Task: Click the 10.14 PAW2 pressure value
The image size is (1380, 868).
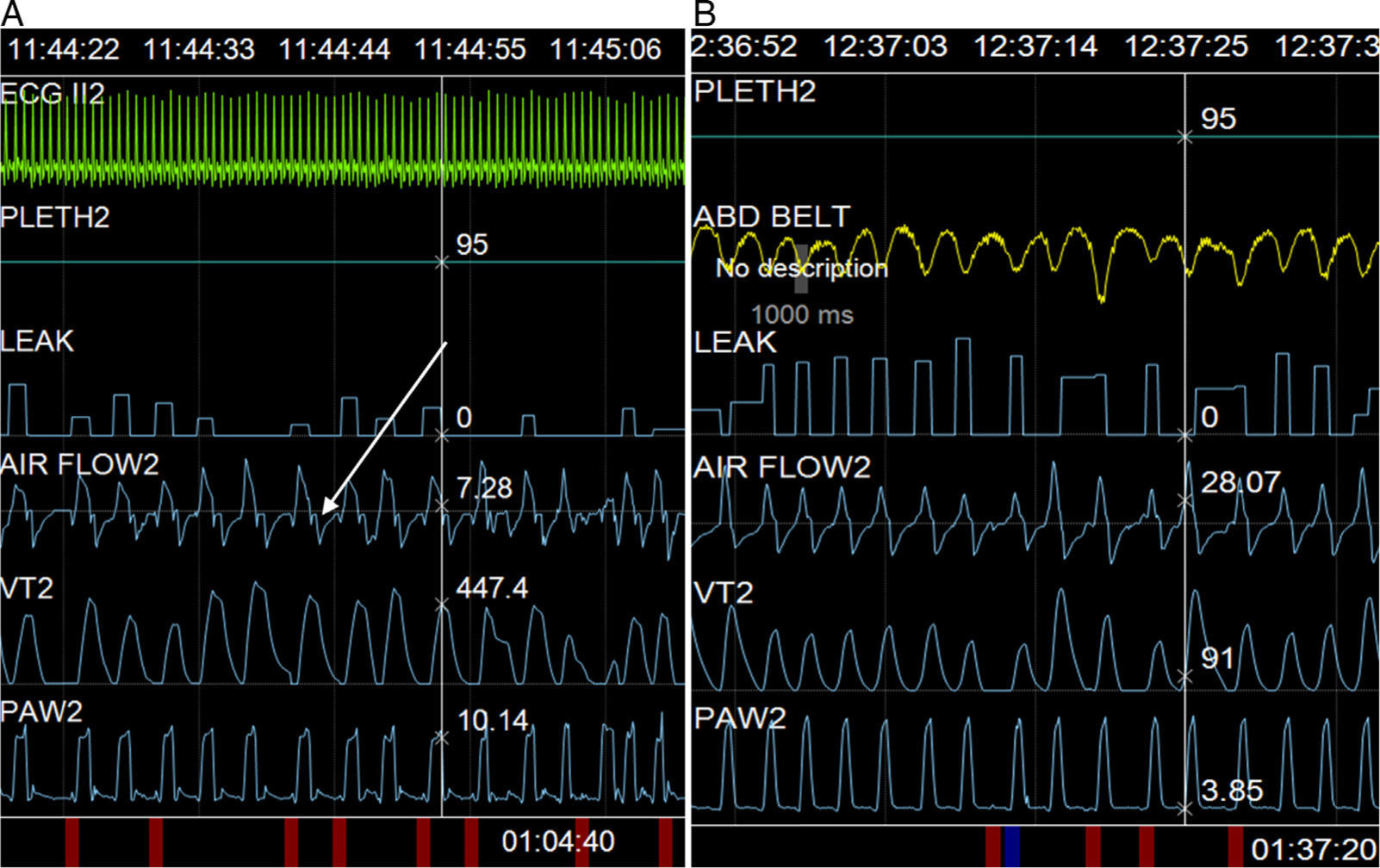Action: tap(492, 720)
